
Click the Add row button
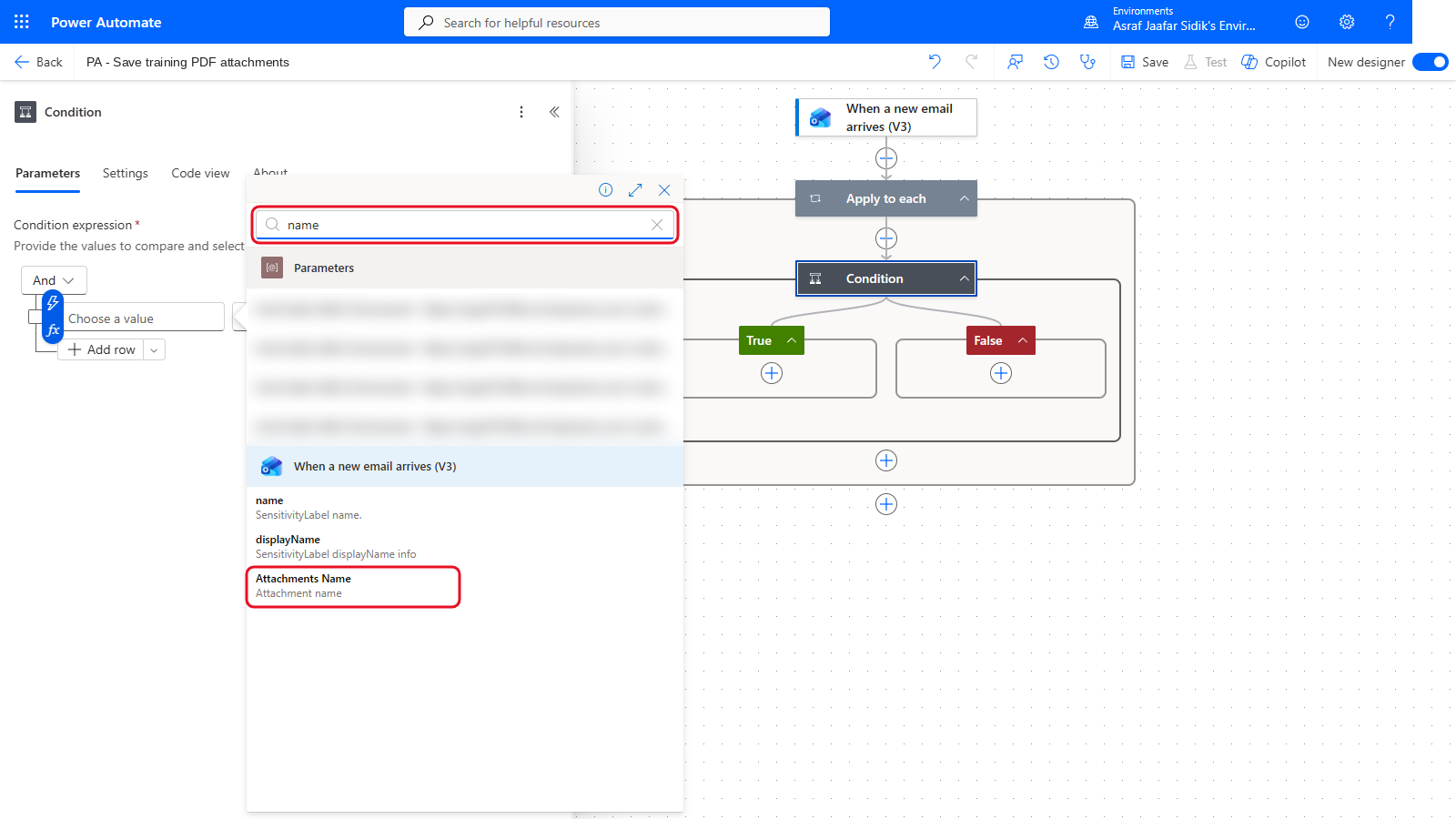coord(101,349)
